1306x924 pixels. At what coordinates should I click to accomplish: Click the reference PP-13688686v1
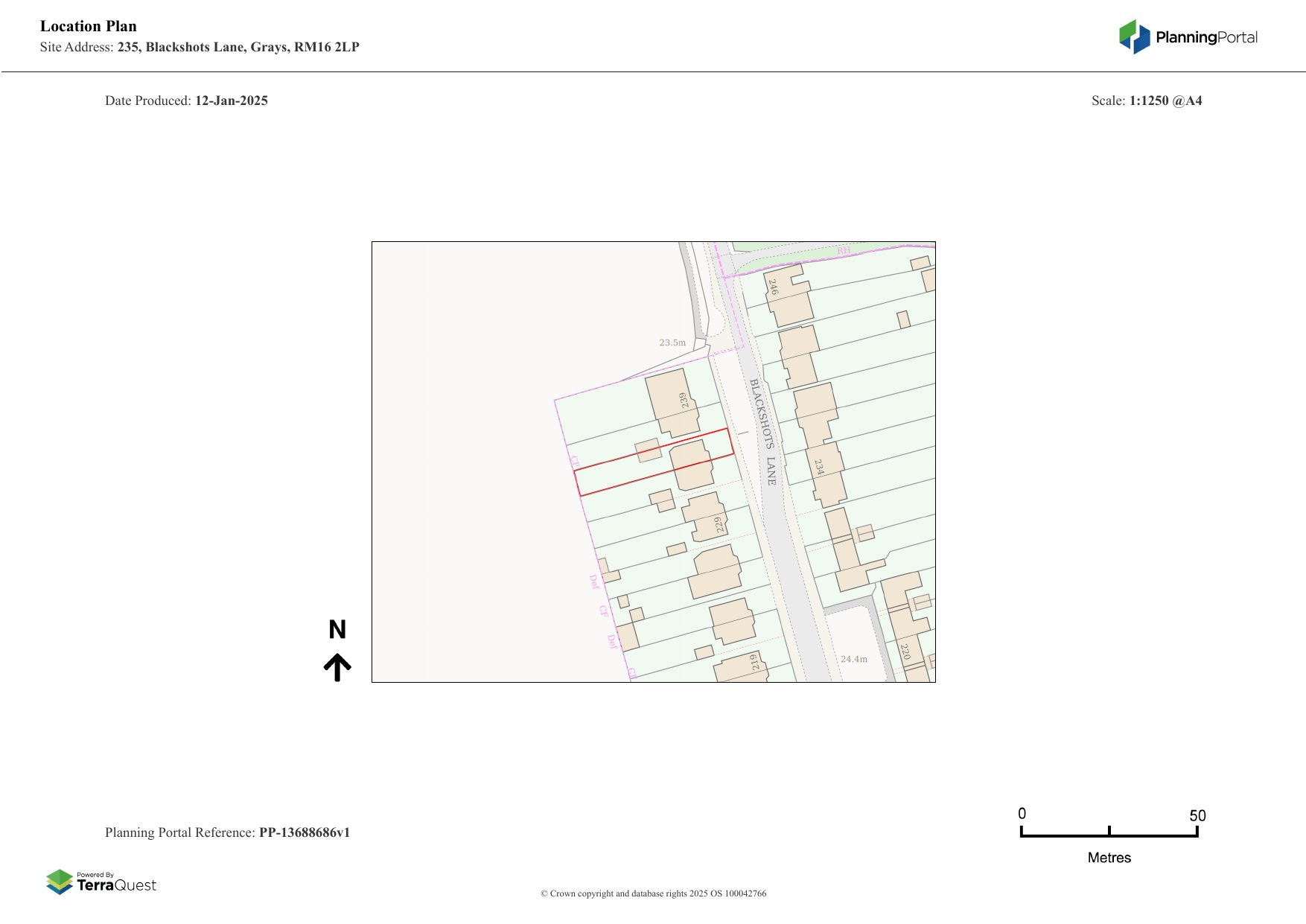tap(304, 832)
